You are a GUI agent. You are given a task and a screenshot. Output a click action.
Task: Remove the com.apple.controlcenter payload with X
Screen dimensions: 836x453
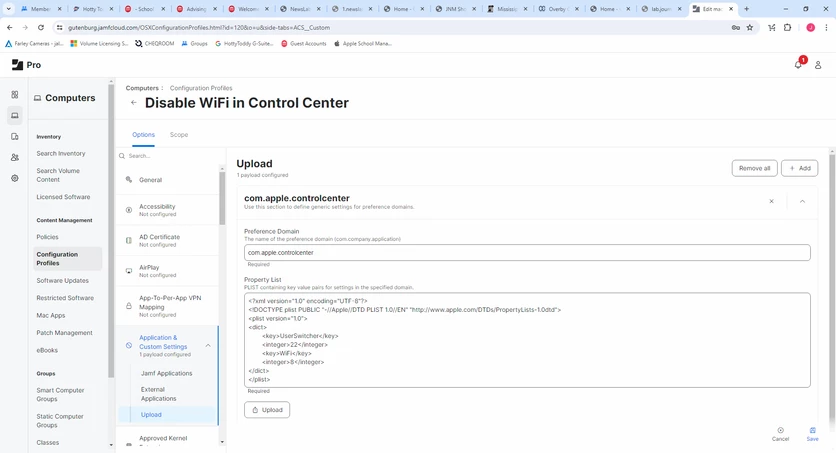(771, 201)
